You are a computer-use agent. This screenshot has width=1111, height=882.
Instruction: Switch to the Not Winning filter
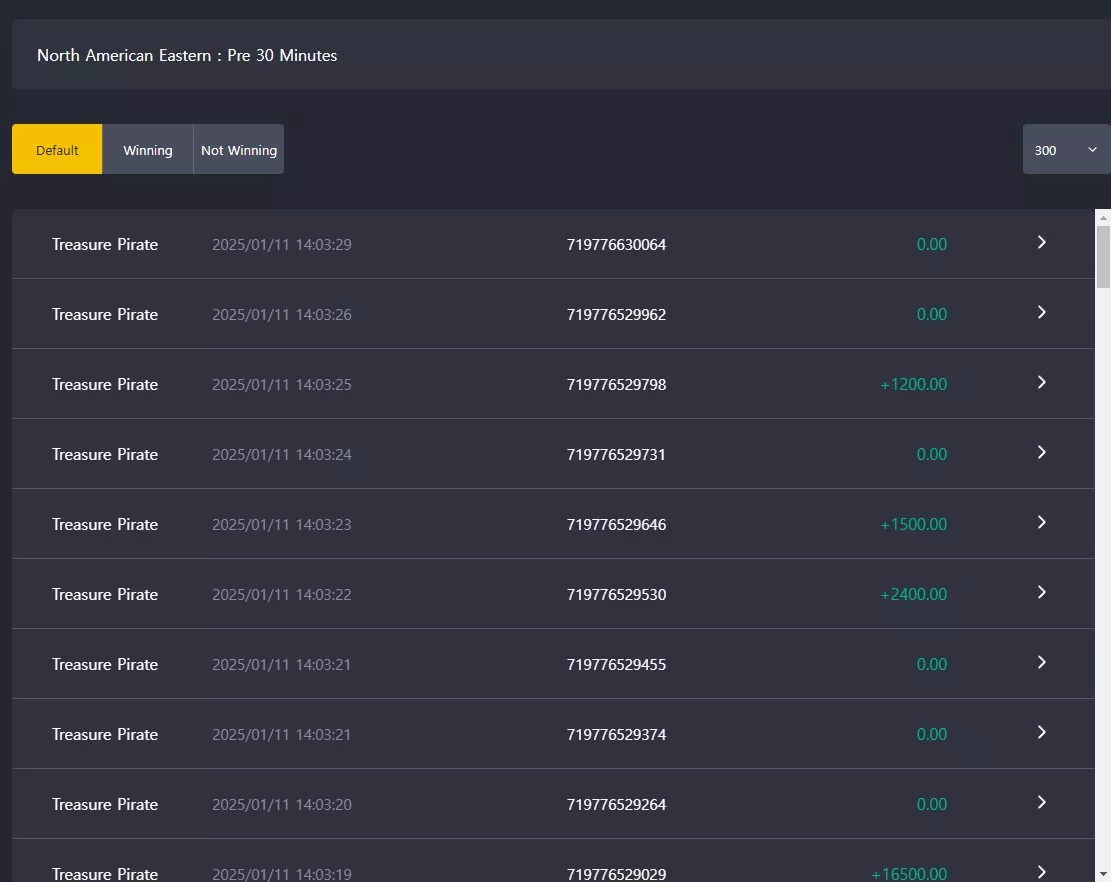coord(239,149)
